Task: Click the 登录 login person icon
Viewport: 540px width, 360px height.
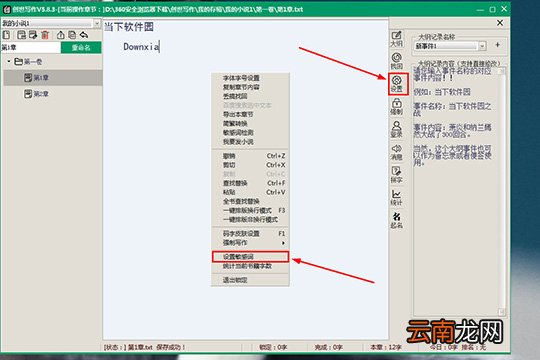Action: pos(396,129)
